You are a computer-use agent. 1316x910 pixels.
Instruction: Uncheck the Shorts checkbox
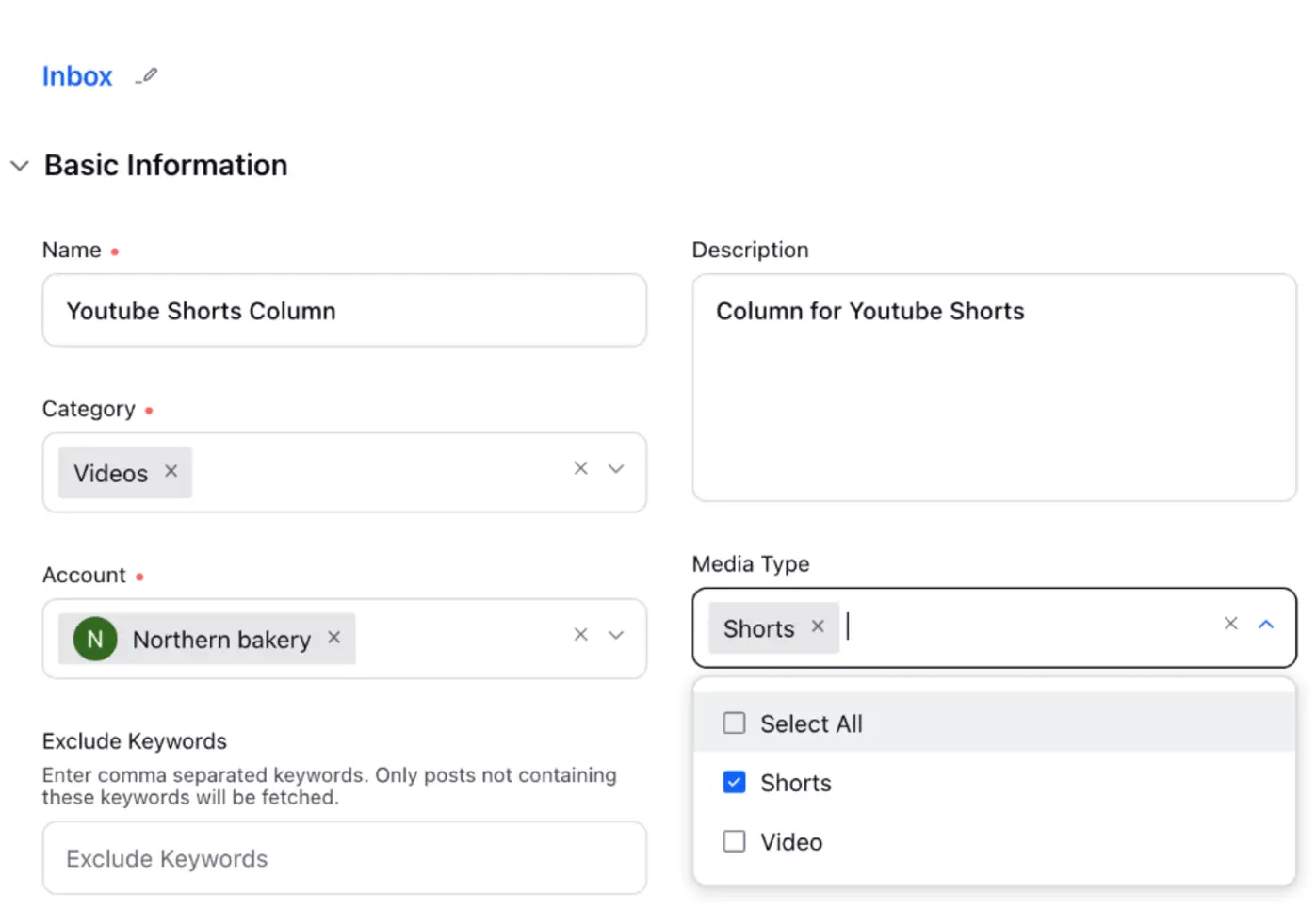coord(734,783)
